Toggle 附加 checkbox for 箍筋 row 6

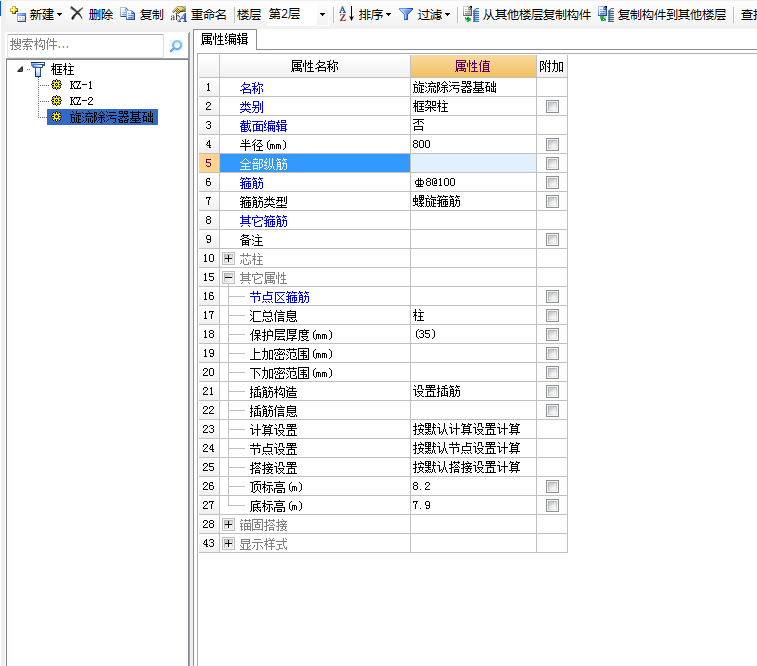[552, 182]
